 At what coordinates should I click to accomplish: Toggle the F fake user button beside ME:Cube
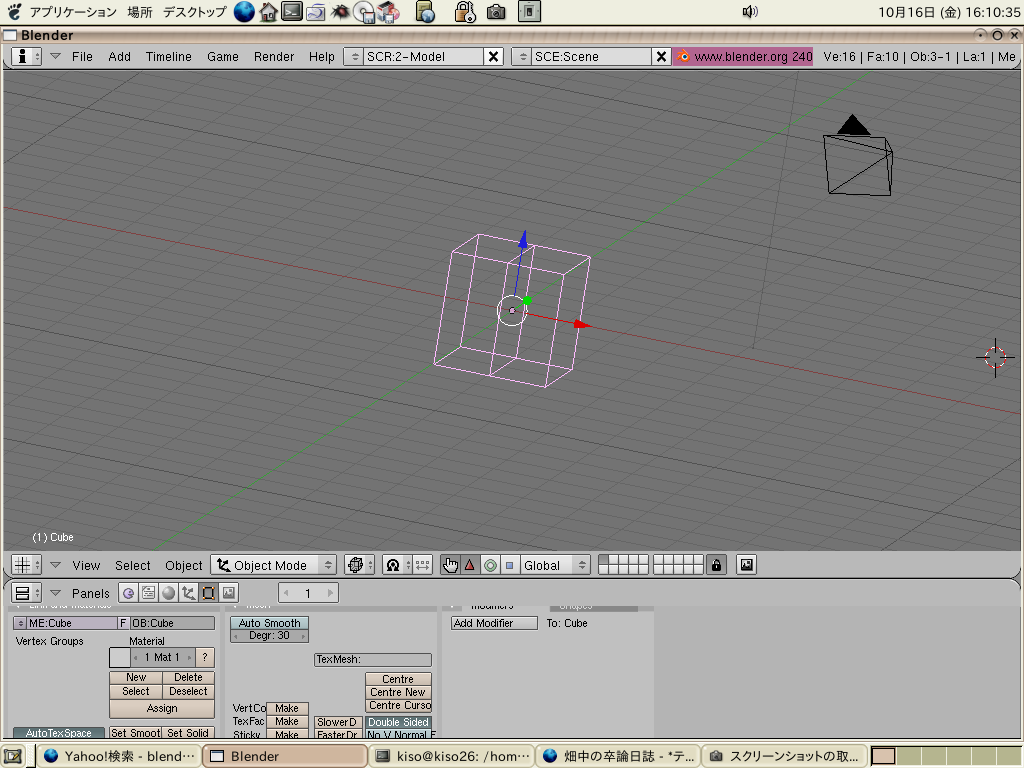click(x=123, y=623)
